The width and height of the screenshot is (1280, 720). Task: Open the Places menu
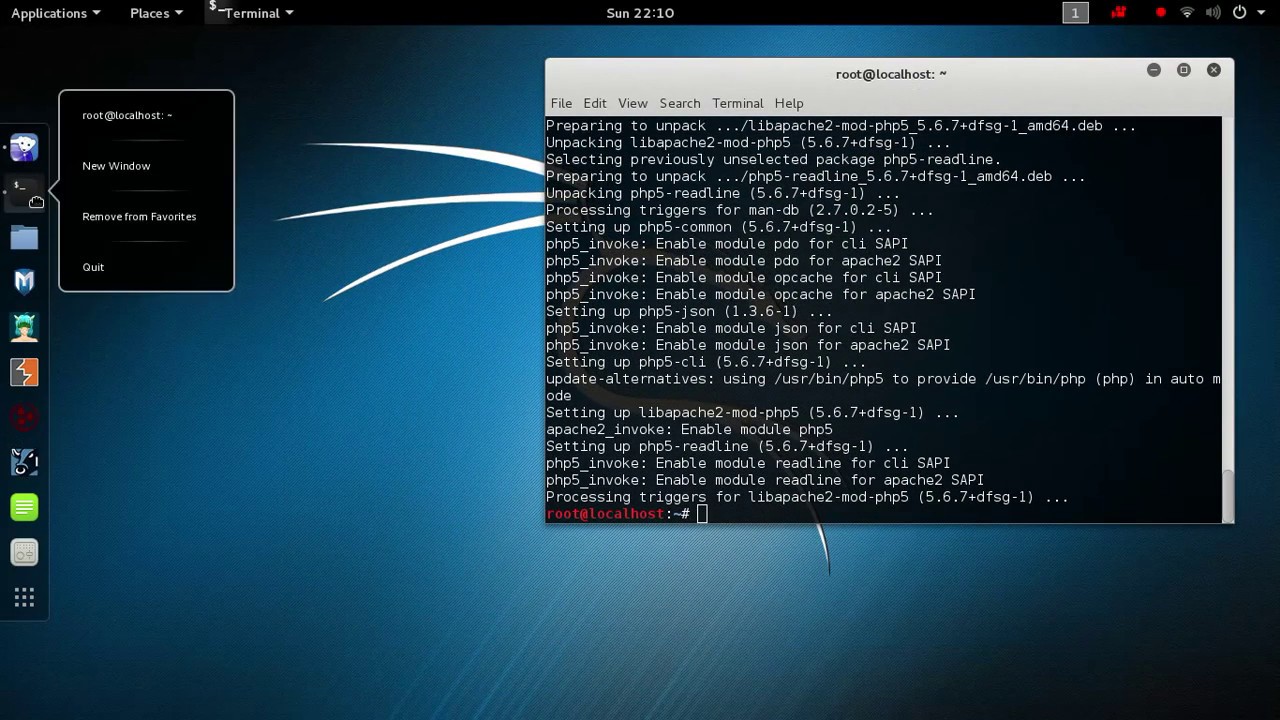[x=156, y=13]
